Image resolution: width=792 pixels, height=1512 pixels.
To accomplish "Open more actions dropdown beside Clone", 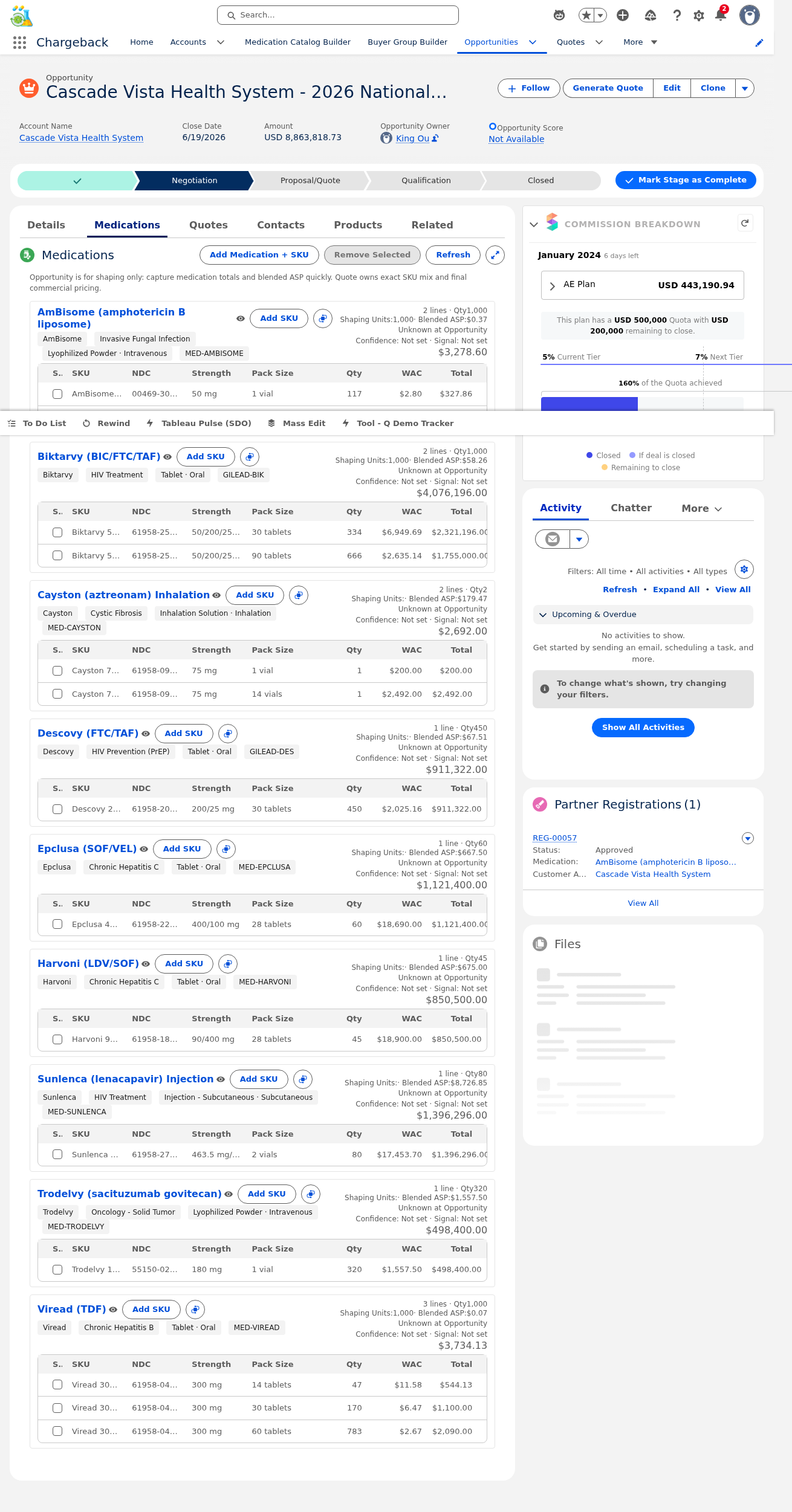I will pos(745,88).
